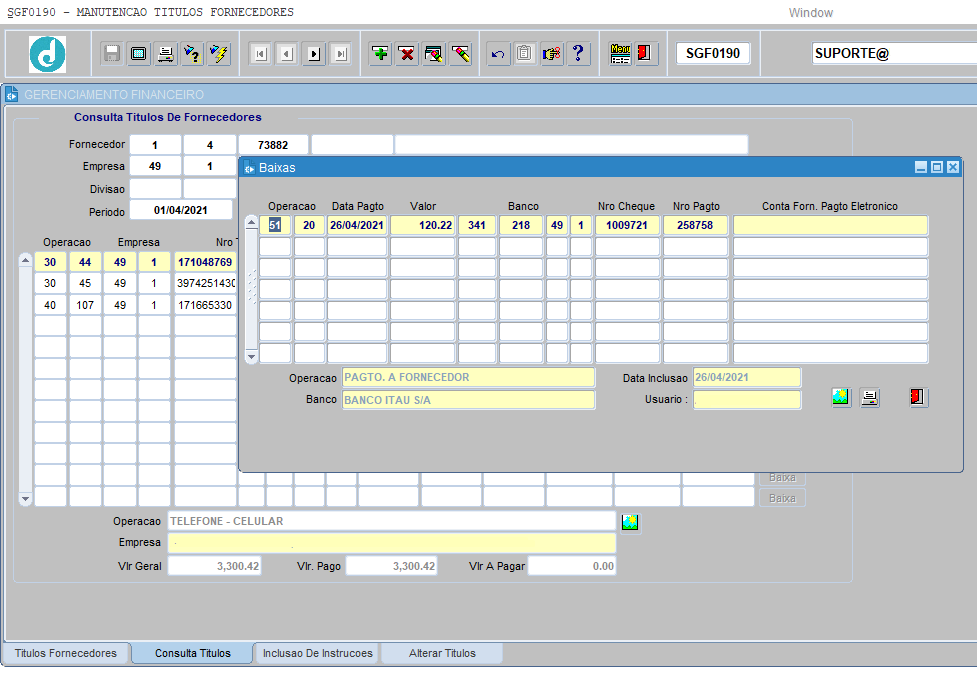This screenshot has width=977, height=682.
Task: Click the up arrow of the titles list scrollbar
Action: (26, 259)
